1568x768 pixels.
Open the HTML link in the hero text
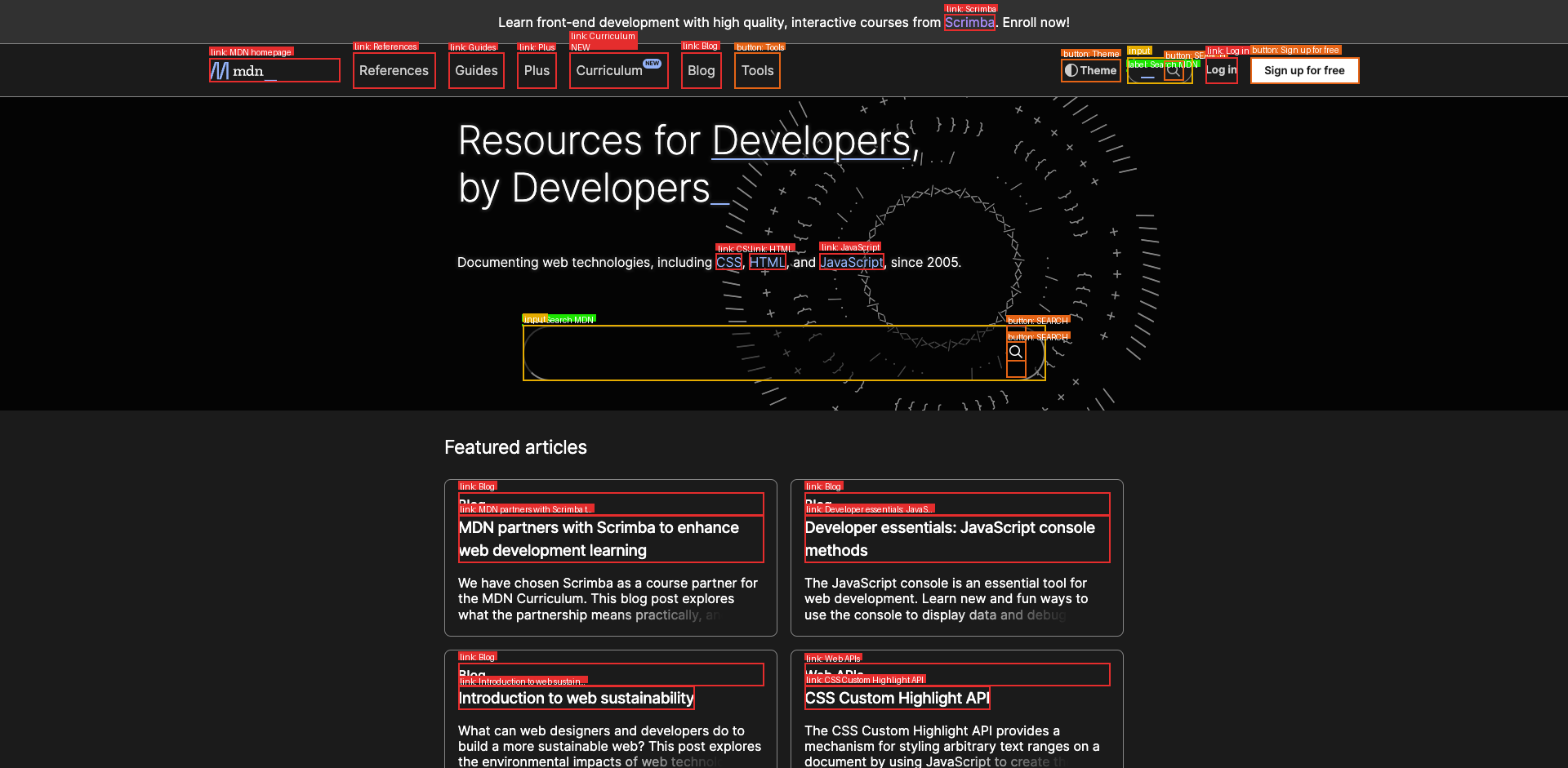(767, 263)
